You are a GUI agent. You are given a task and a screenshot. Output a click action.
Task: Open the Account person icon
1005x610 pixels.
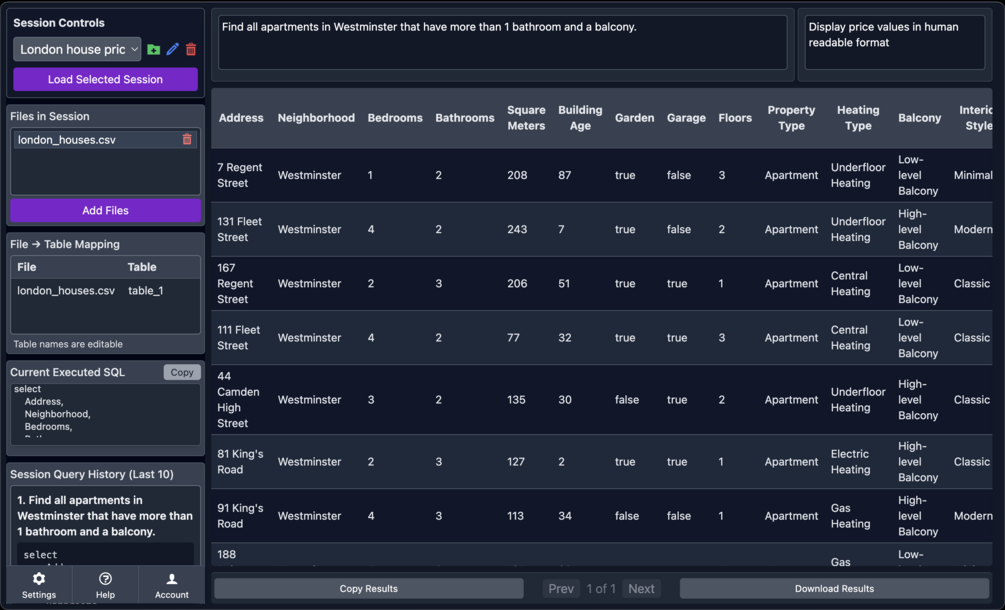tap(171, 585)
